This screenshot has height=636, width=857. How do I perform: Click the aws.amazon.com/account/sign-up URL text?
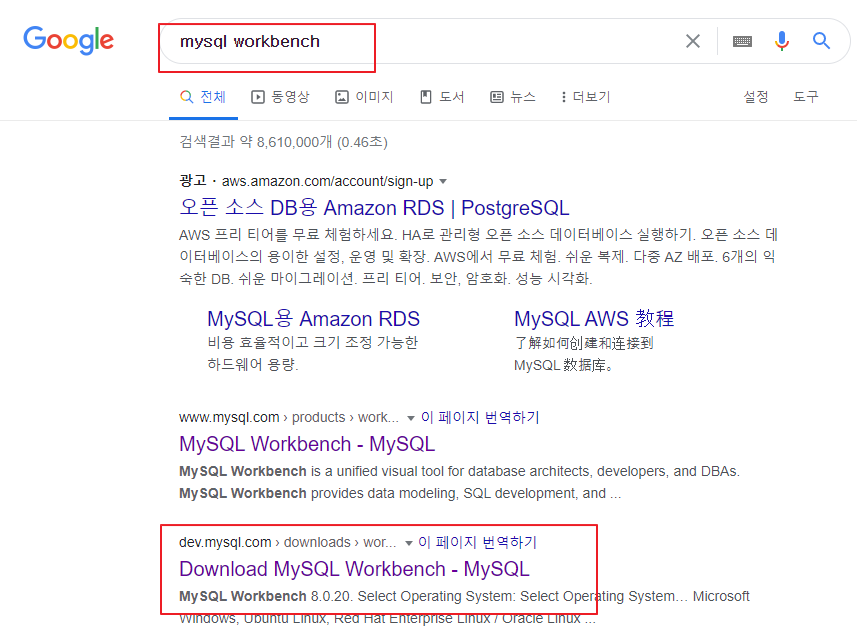point(327,181)
